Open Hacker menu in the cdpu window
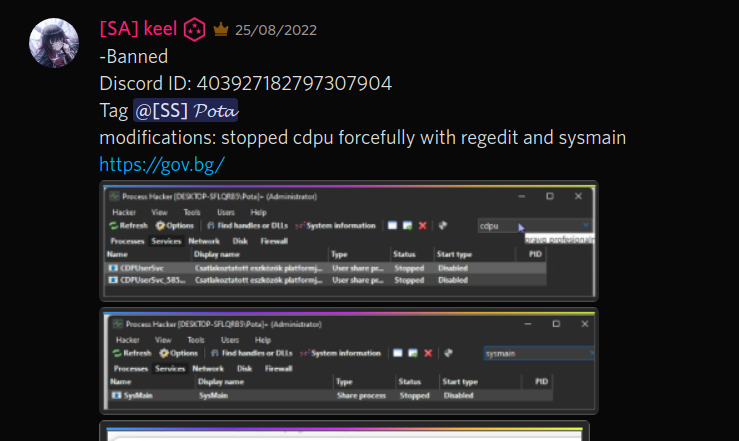739x441 pixels. point(124,212)
